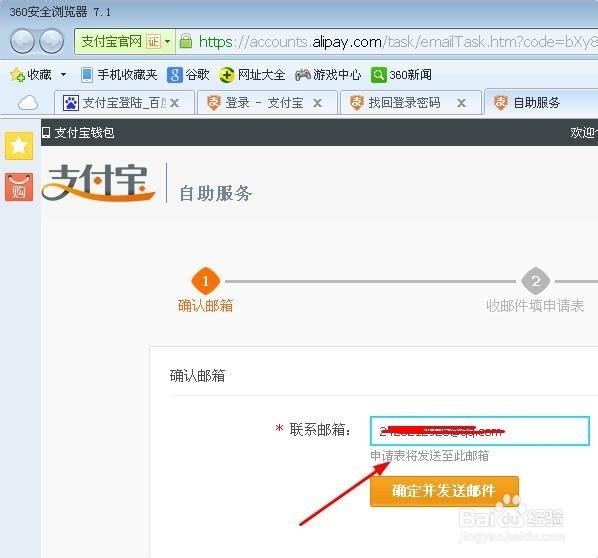Click the alipay URL in the address bar

[x=398, y=42]
